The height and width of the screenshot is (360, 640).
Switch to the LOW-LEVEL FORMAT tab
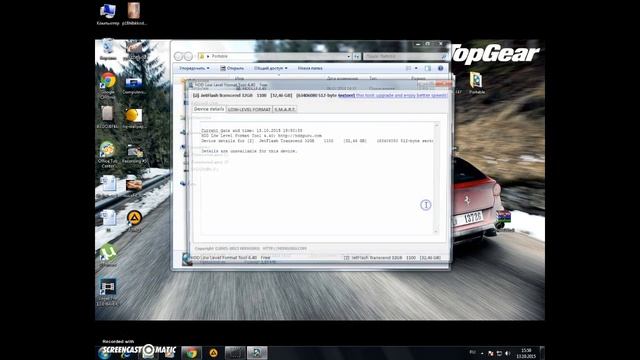[x=249, y=110]
